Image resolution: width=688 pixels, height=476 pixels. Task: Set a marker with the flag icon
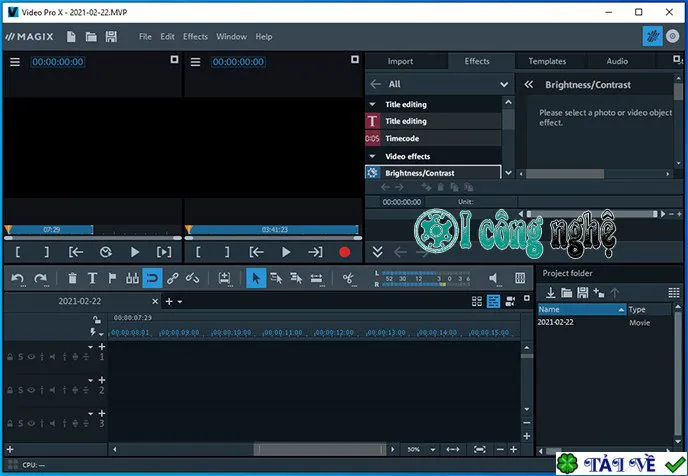tap(112, 278)
